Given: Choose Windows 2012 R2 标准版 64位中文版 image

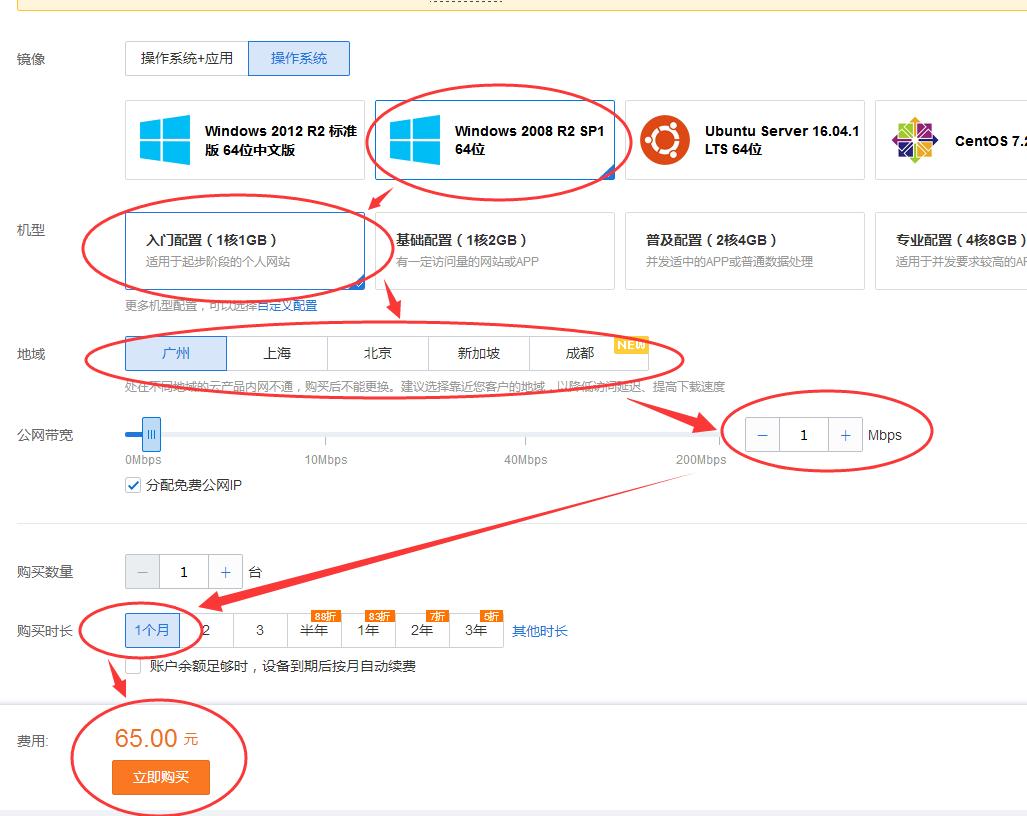Looking at the screenshot, I should pyautogui.click(x=245, y=140).
